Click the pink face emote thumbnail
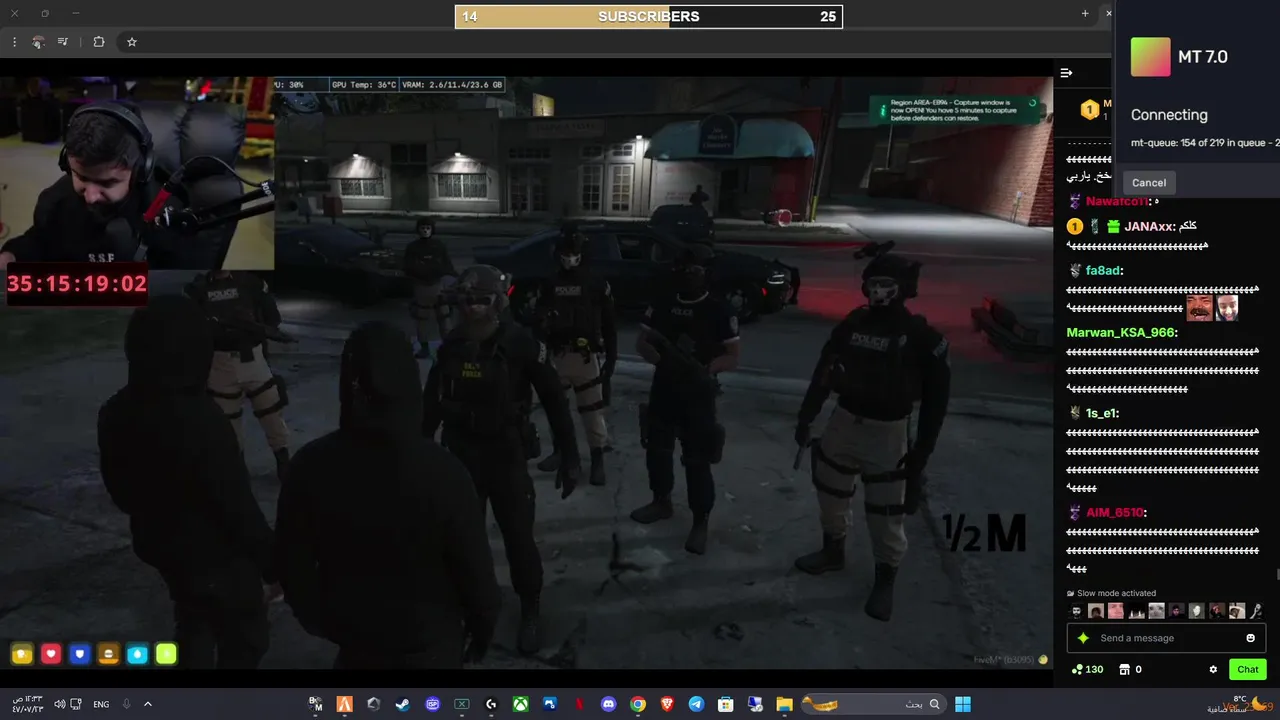Screen dimensions: 1280x720 coord(1116,611)
